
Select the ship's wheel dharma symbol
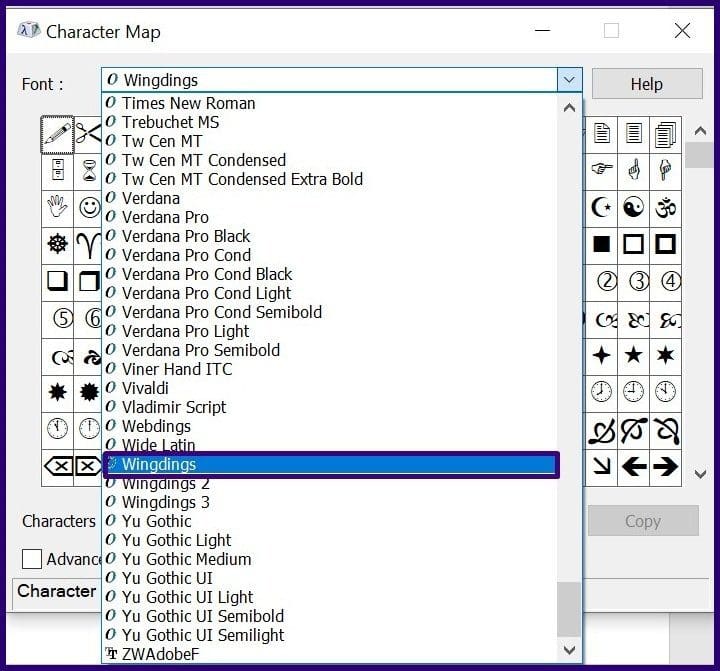pos(57,244)
